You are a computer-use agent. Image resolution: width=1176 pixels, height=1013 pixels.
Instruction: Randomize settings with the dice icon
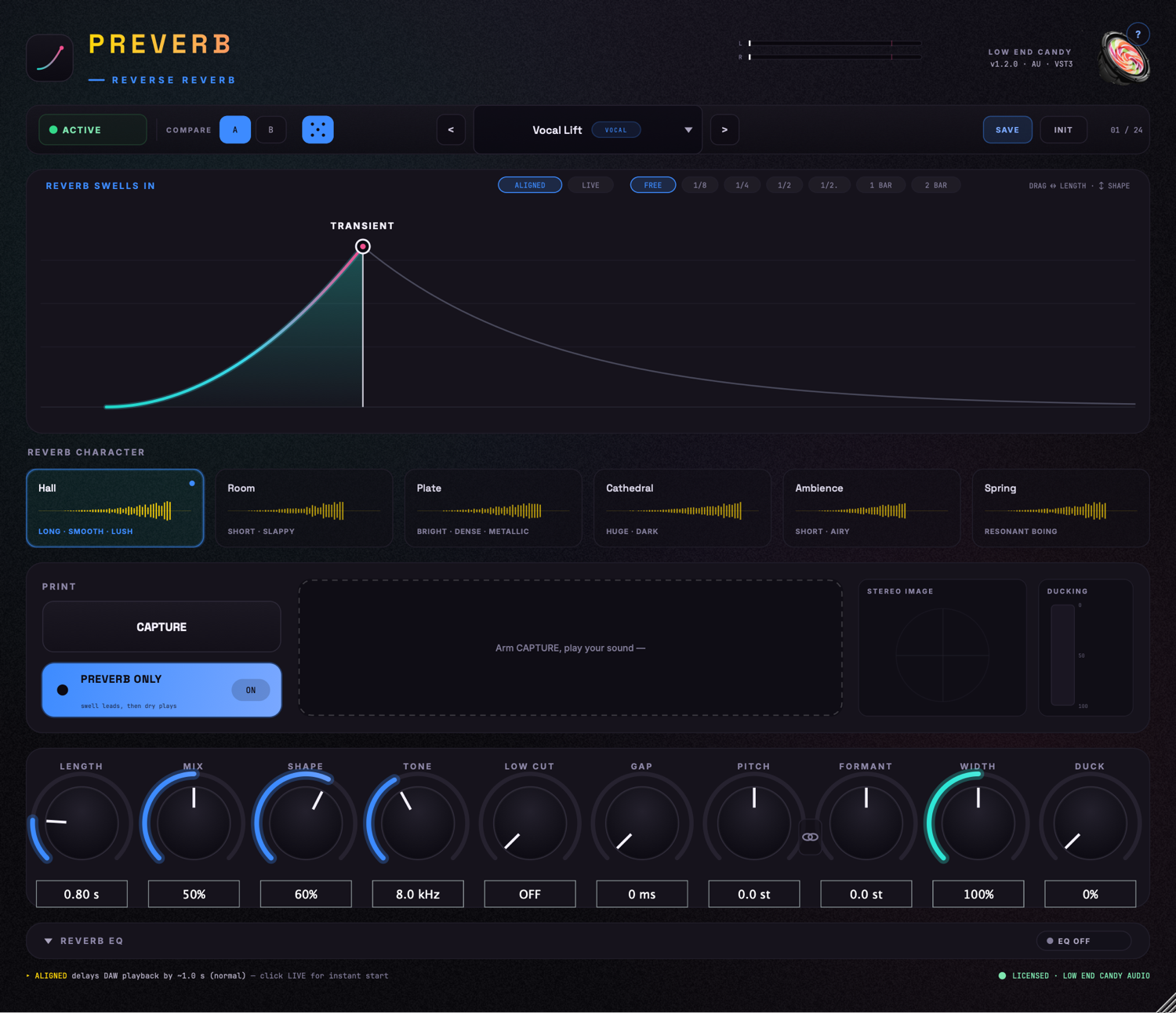tap(318, 129)
